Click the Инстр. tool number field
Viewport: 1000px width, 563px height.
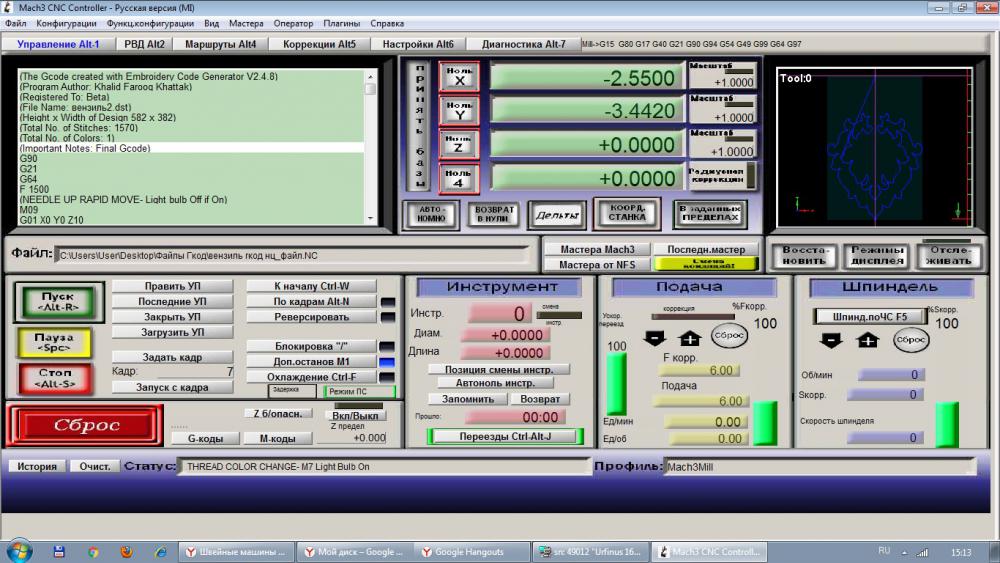coord(499,314)
